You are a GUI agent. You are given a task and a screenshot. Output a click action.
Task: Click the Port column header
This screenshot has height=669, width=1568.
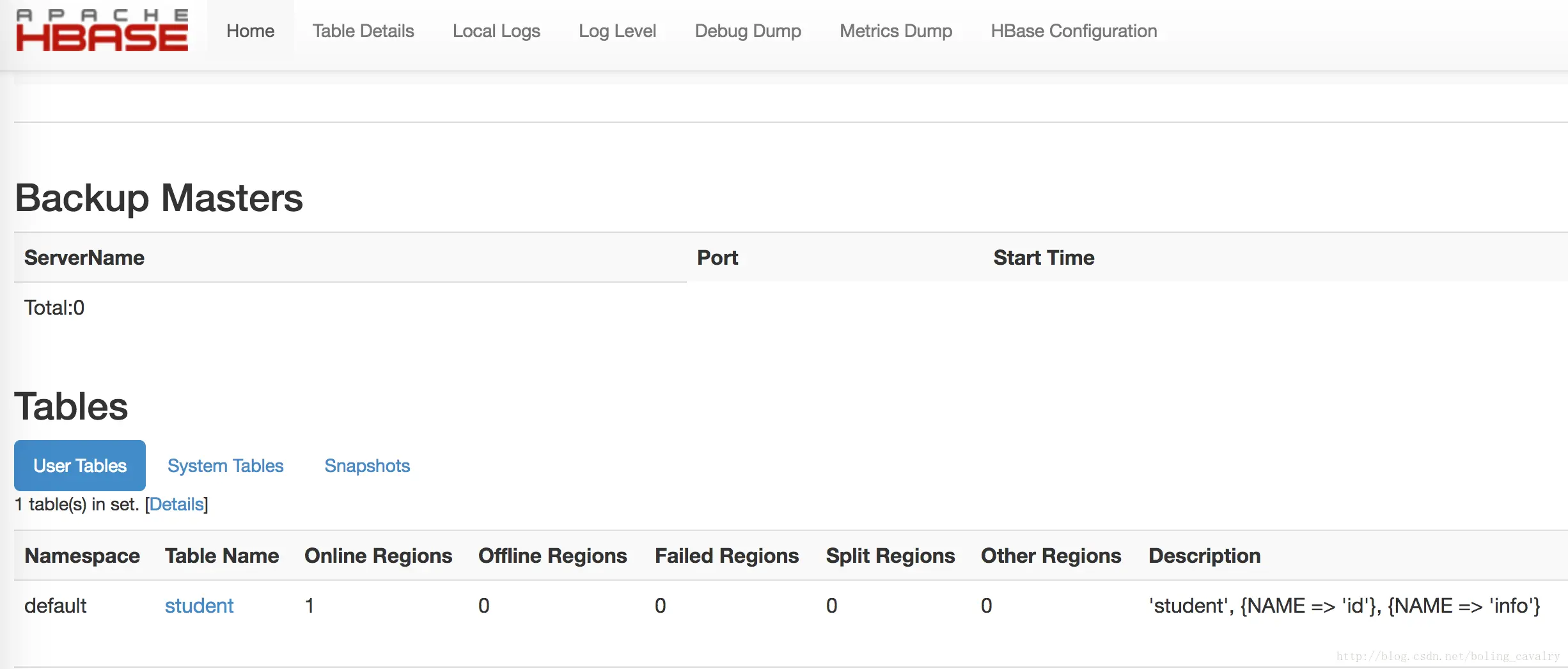tap(717, 258)
